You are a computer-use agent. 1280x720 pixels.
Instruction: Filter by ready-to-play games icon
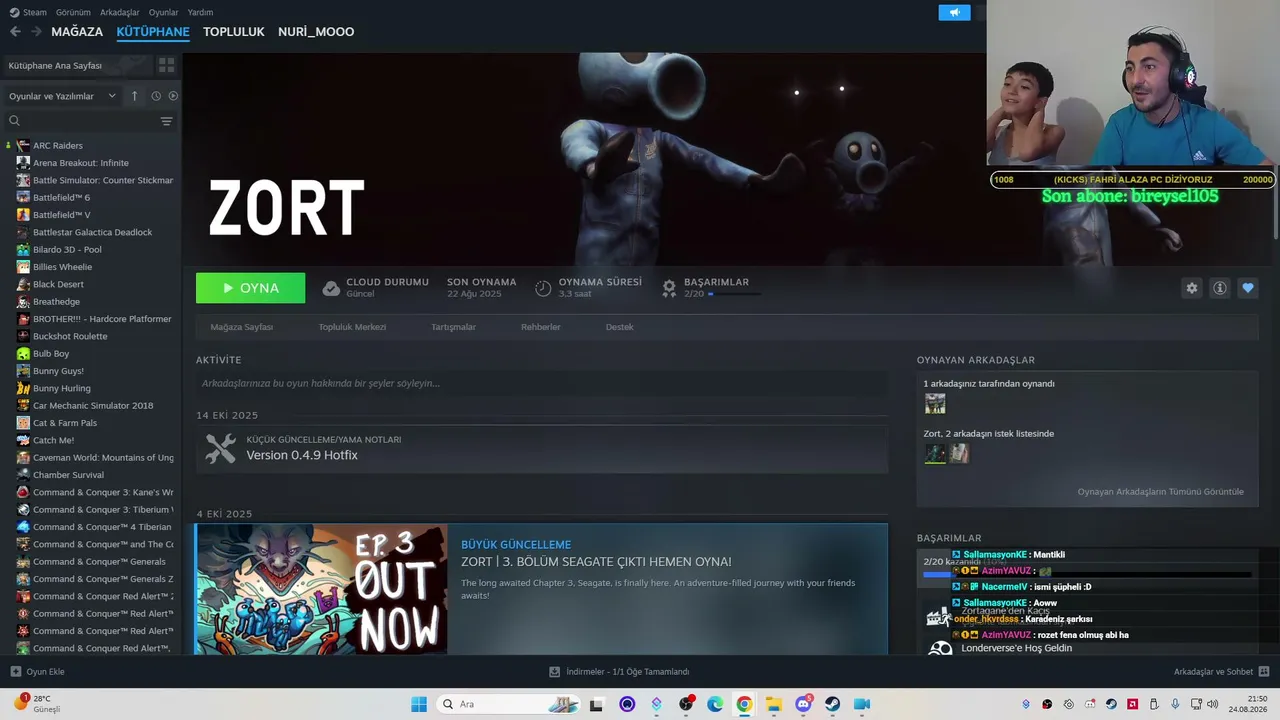point(173,96)
